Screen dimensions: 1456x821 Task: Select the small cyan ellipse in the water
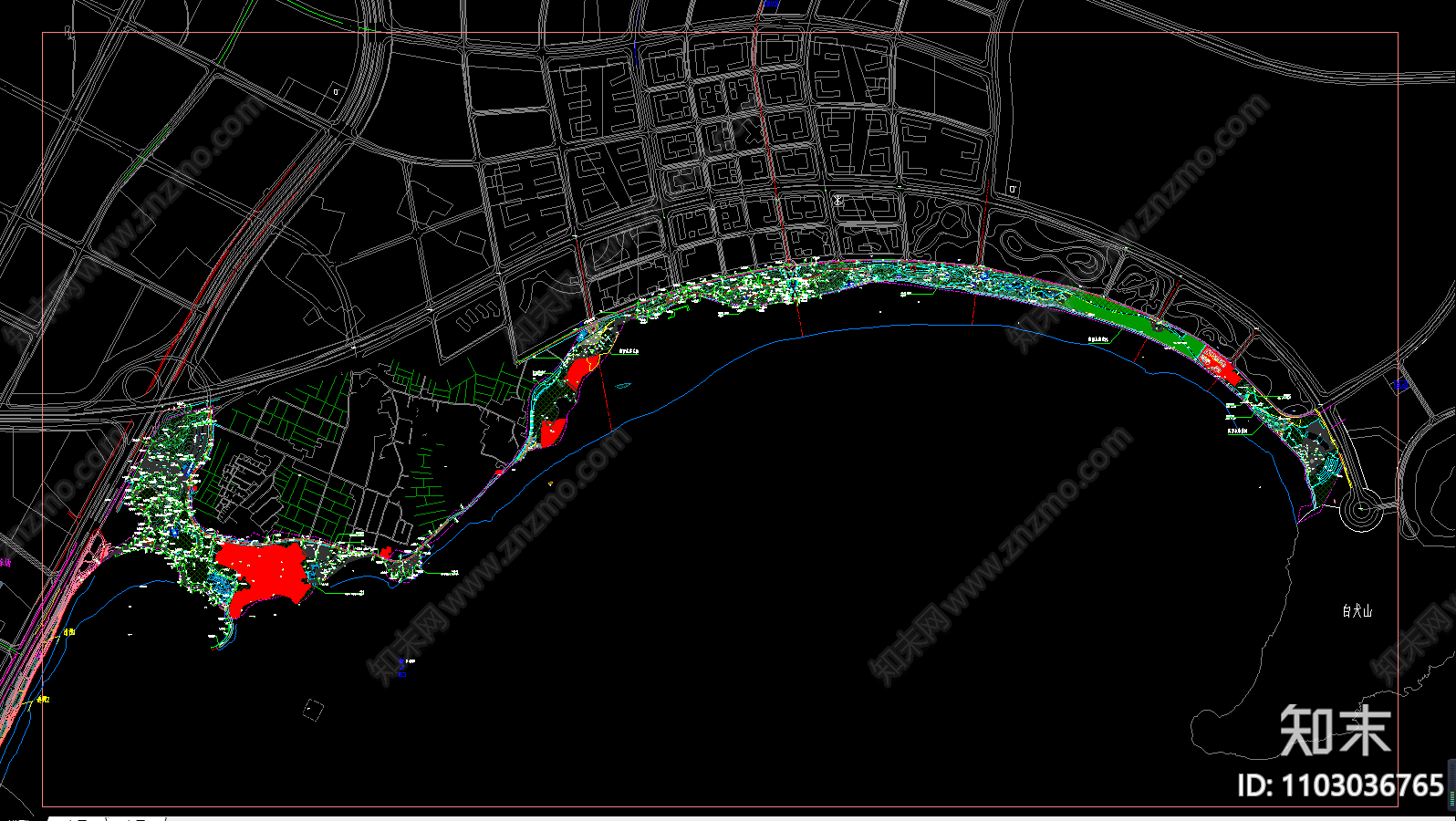point(622,385)
